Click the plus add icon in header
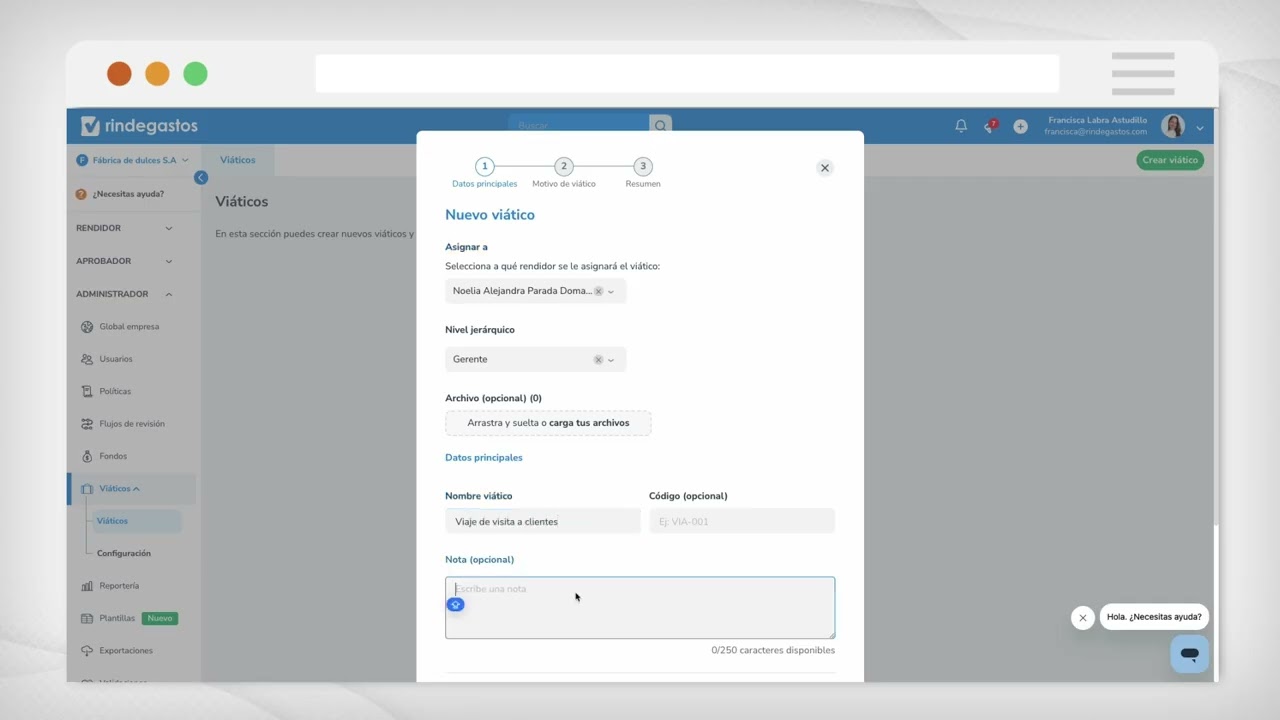 (1020, 126)
